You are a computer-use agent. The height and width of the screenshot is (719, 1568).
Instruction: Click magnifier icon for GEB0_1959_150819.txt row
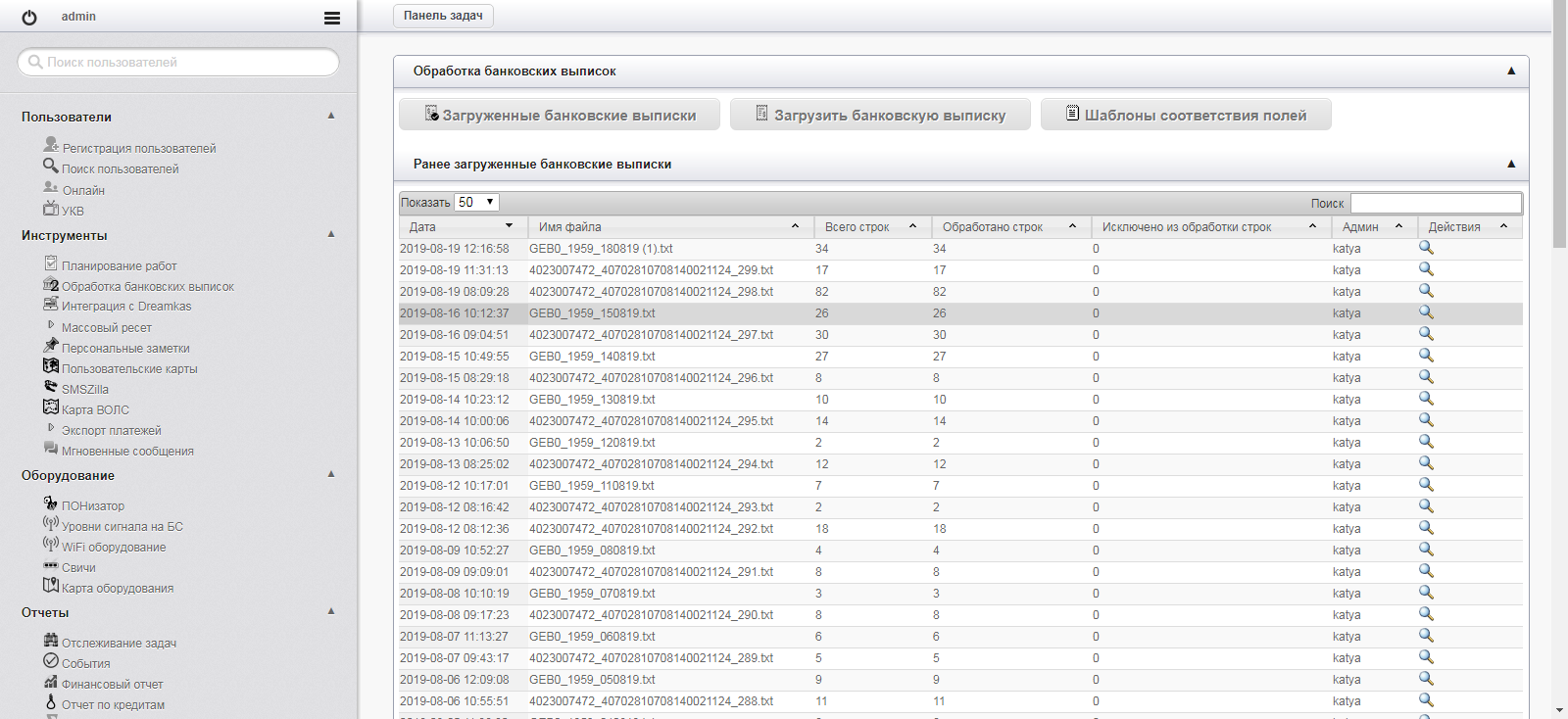click(1426, 312)
